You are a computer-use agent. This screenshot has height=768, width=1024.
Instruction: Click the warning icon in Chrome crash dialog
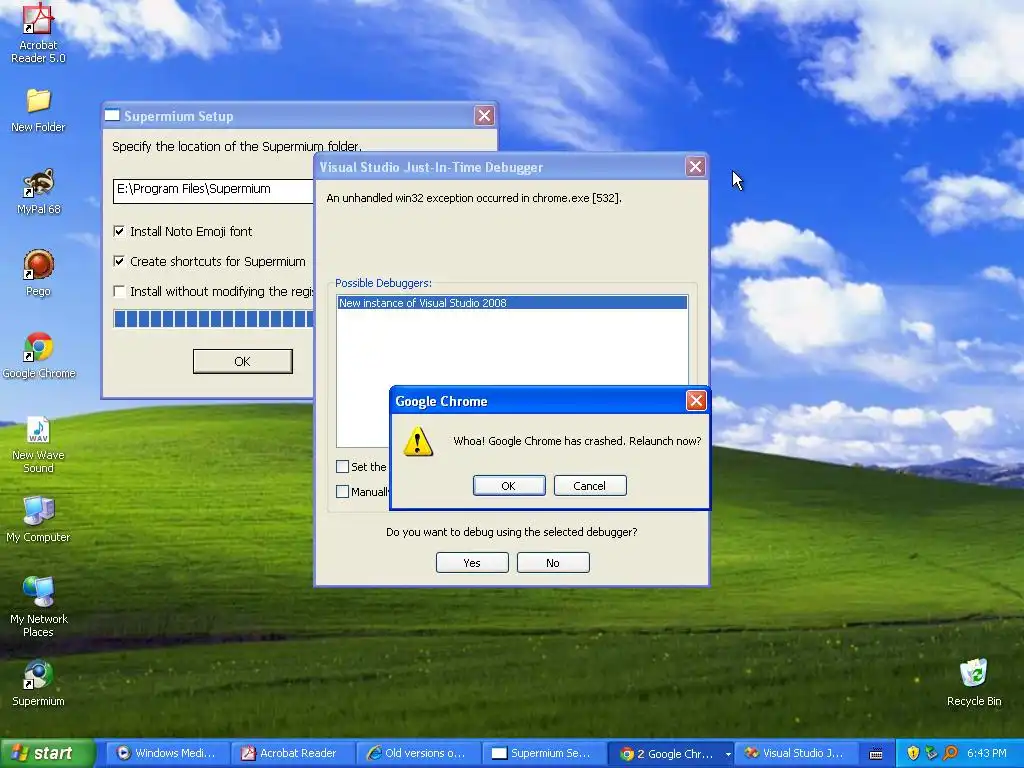417,441
